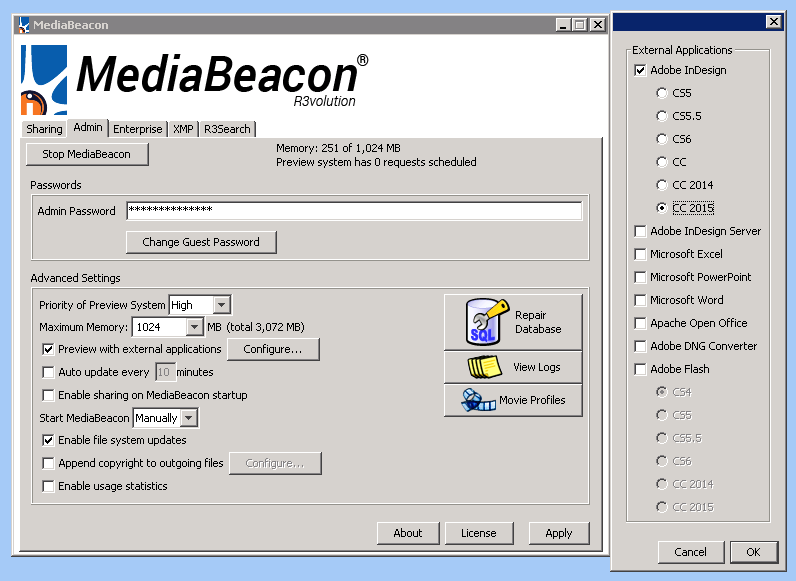Click the MediaBeacon title bar app icon
796x581 pixels.
(23, 25)
